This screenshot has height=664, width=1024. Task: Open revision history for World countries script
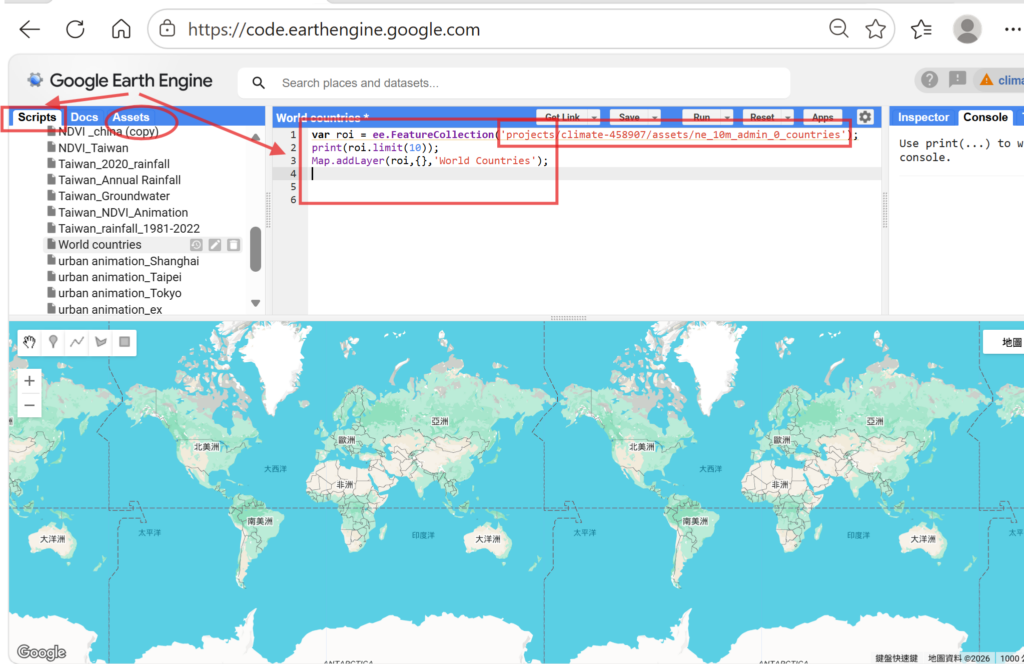(197, 245)
